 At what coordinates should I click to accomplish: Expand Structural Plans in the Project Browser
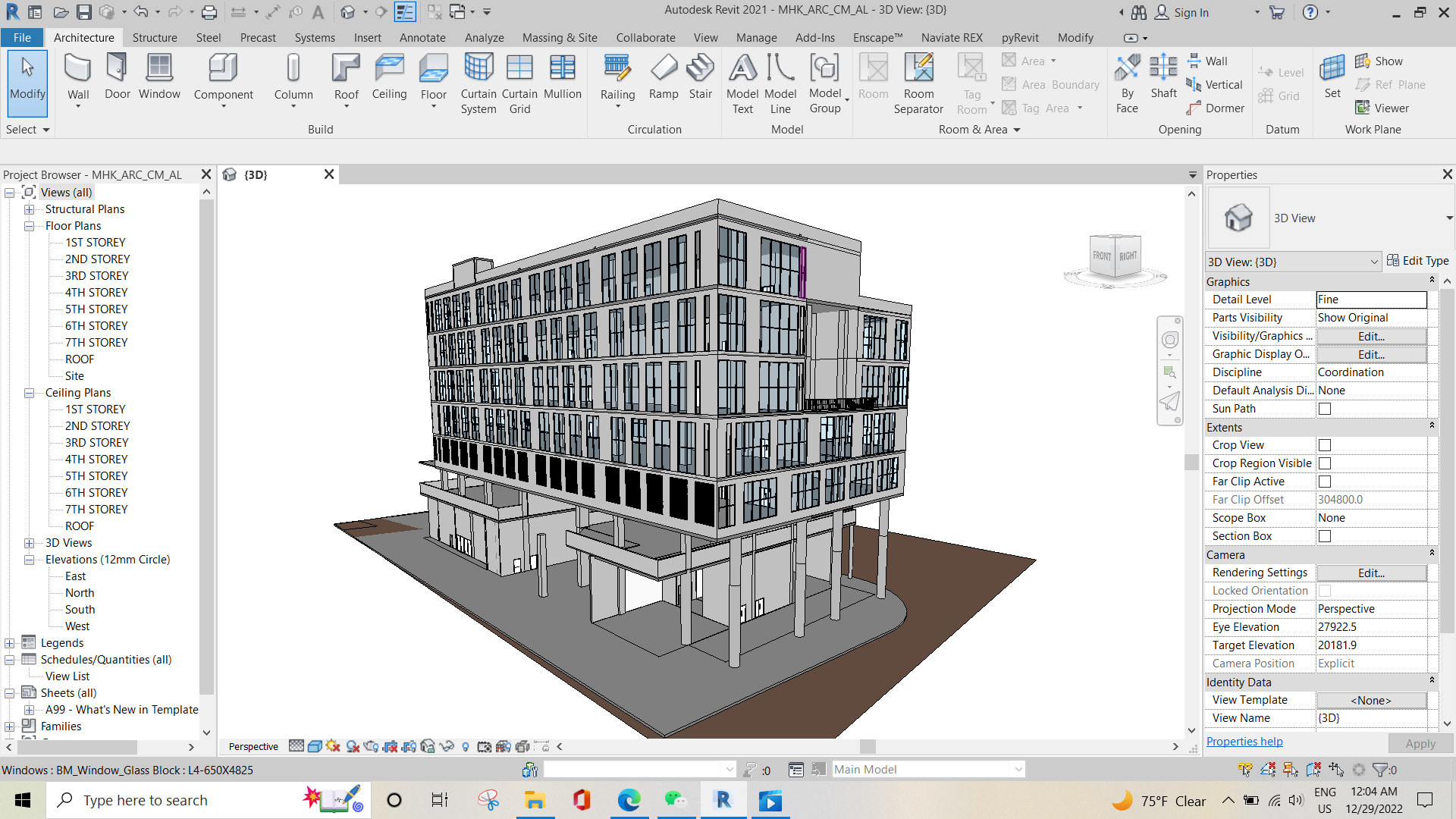29,209
